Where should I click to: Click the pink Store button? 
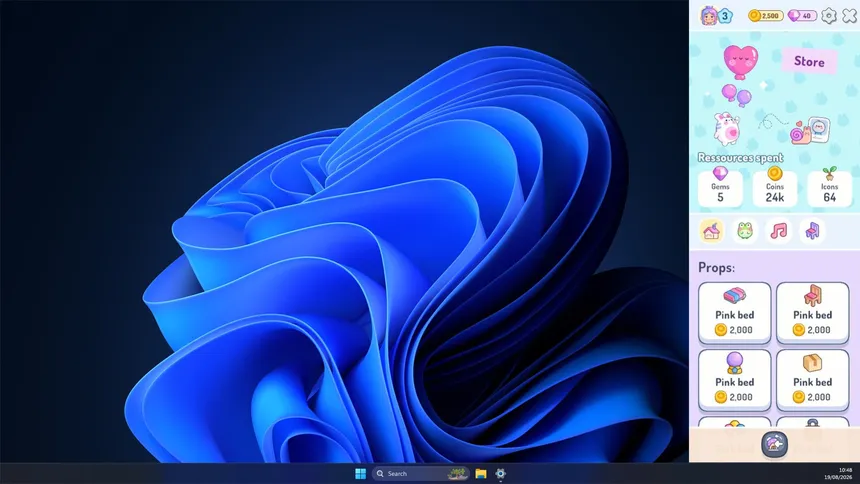point(809,61)
